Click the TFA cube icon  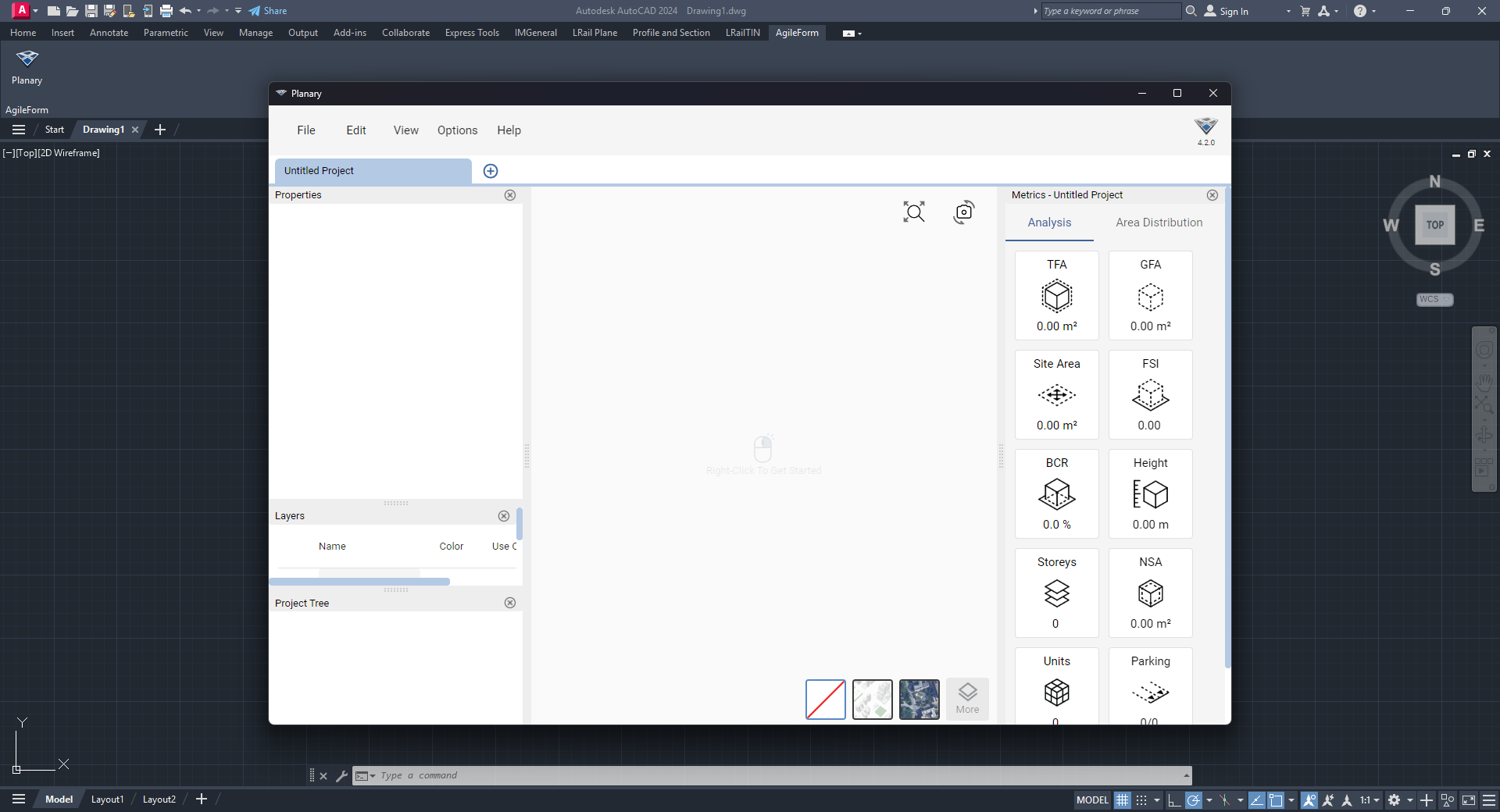pyautogui.click(x=1057, y=296)
